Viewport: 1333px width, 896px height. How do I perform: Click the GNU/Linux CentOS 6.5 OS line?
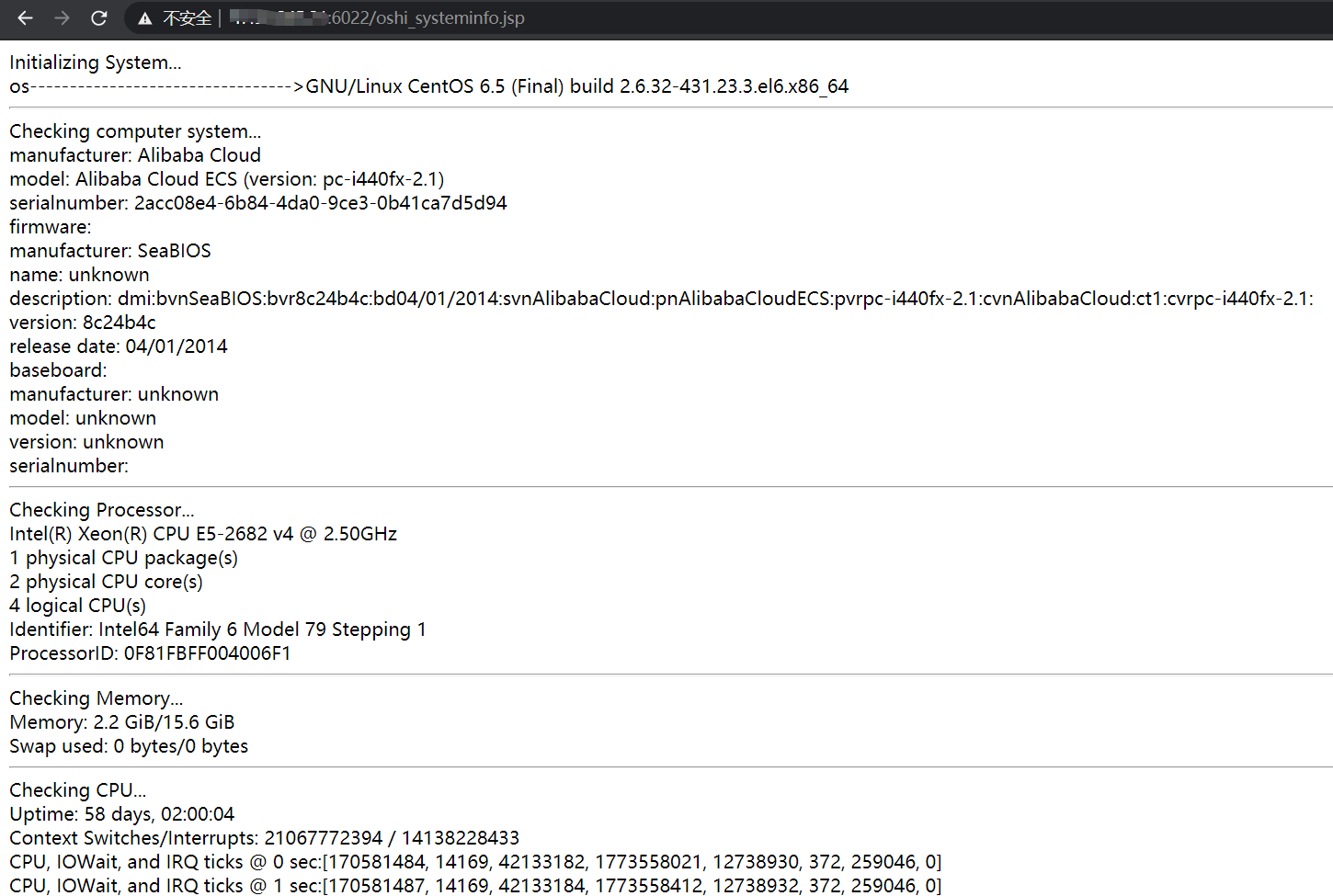[x=429, y=86]
